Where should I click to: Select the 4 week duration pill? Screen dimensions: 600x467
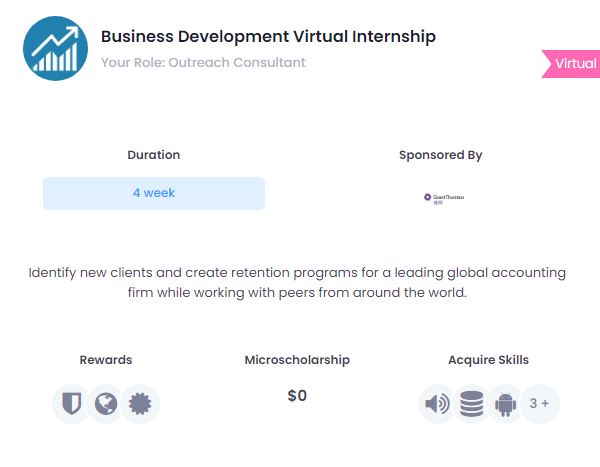click(x=154, y=193)
